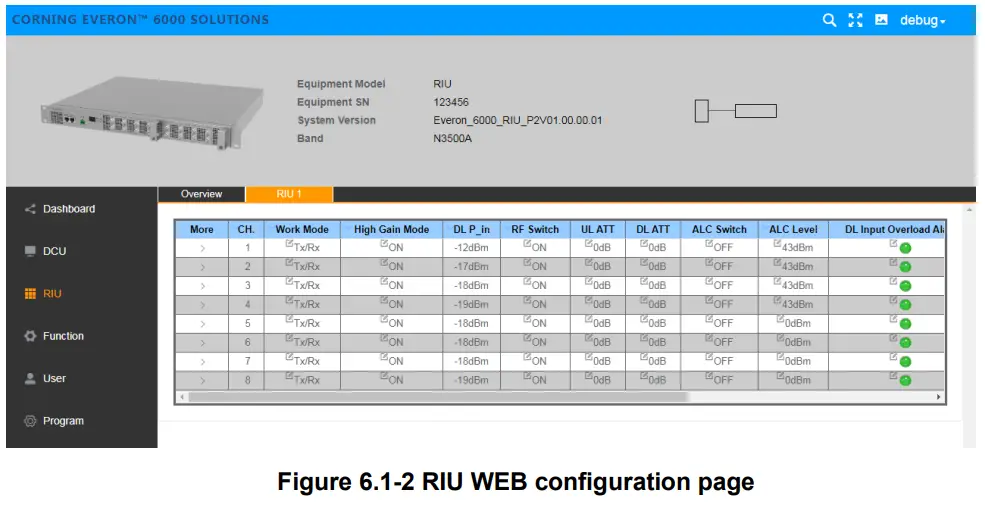Select RIU in the sidebar
This screenshot has width=985, height=506.
coord(52,294)
